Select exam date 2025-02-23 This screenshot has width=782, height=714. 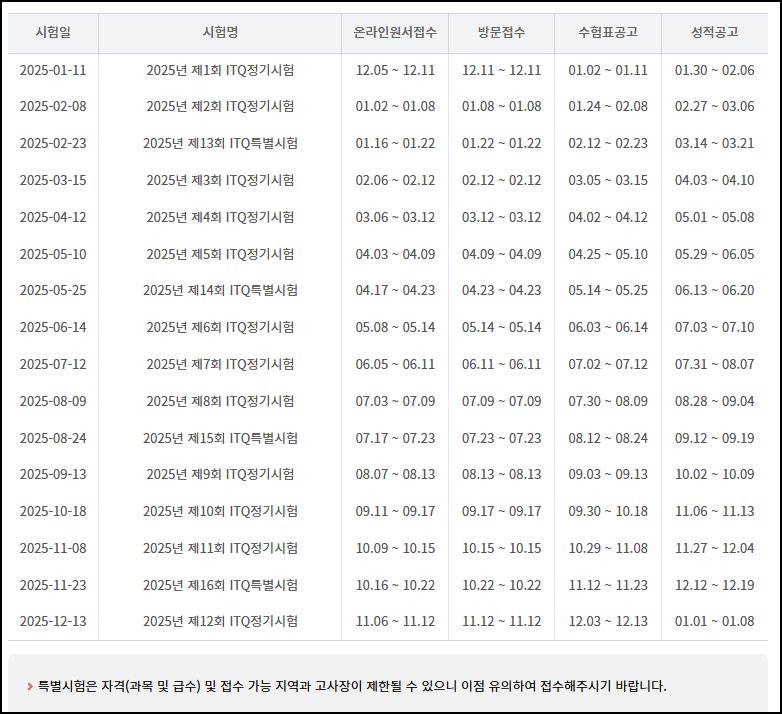click(x=53, y=144)
